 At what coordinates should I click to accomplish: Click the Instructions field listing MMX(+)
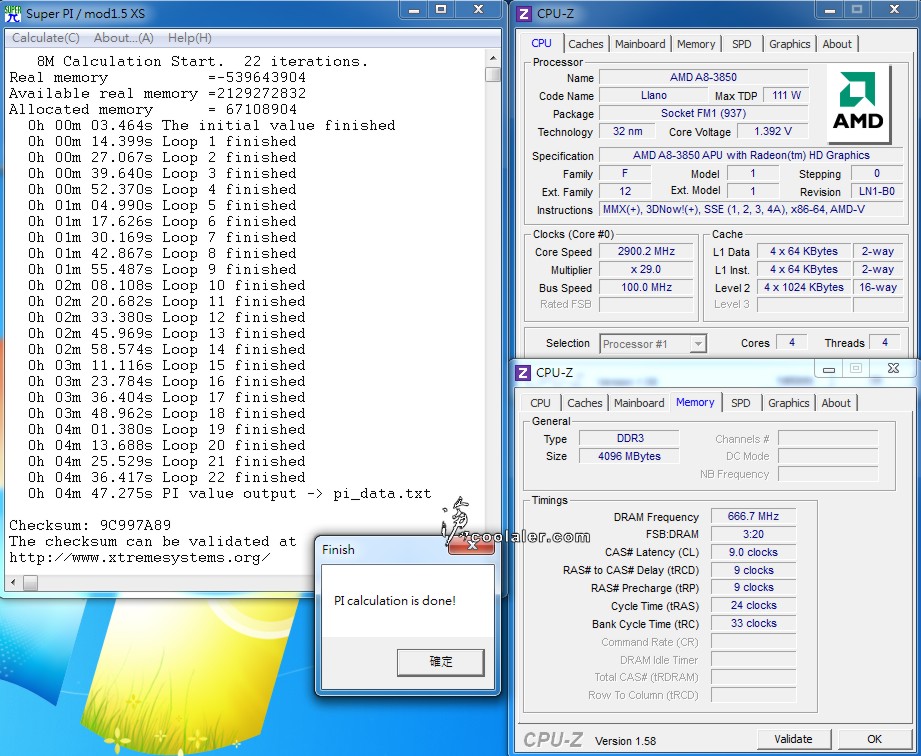tap(751, 210)
